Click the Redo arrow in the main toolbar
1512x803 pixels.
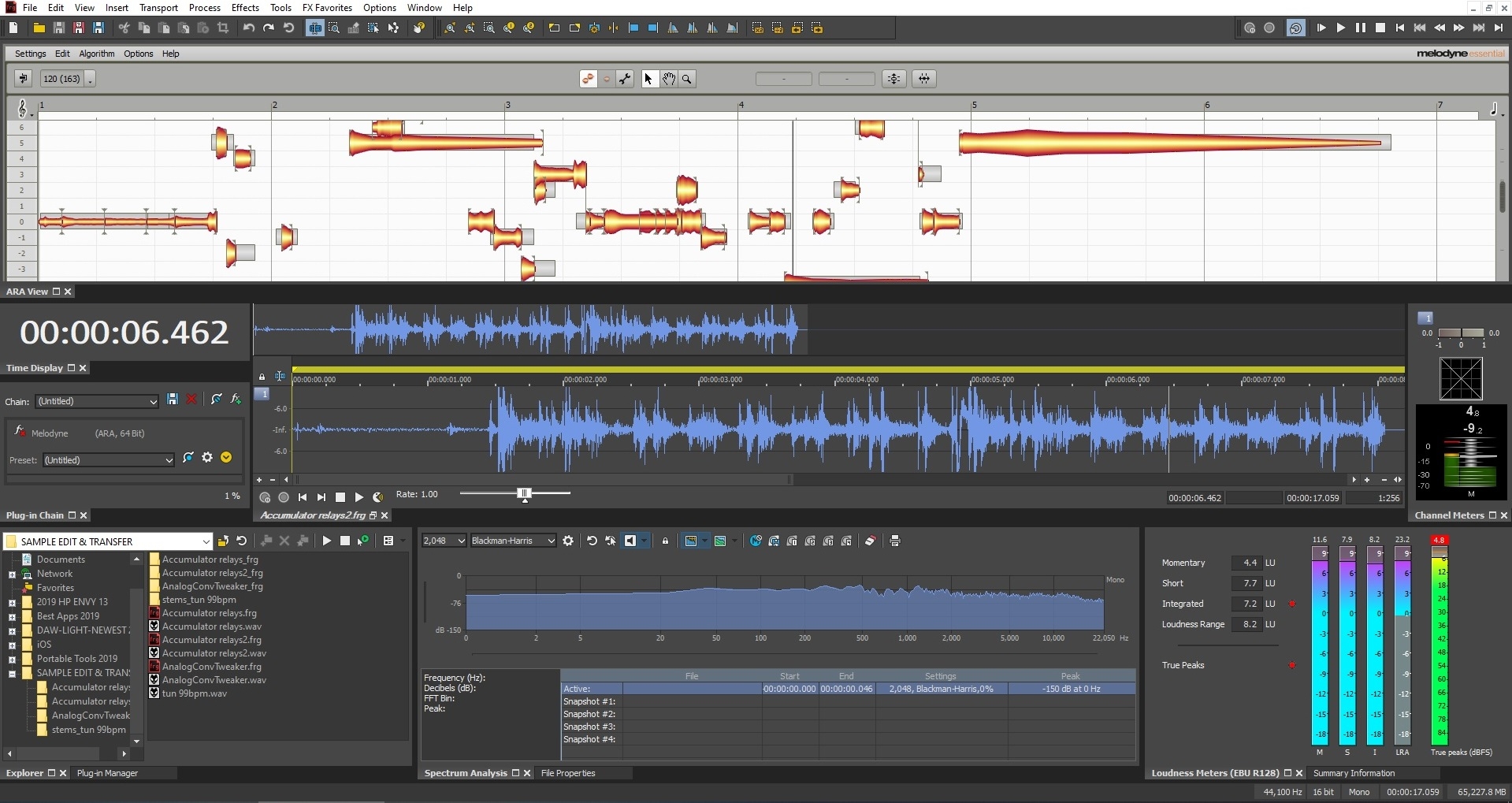point(269,28)
